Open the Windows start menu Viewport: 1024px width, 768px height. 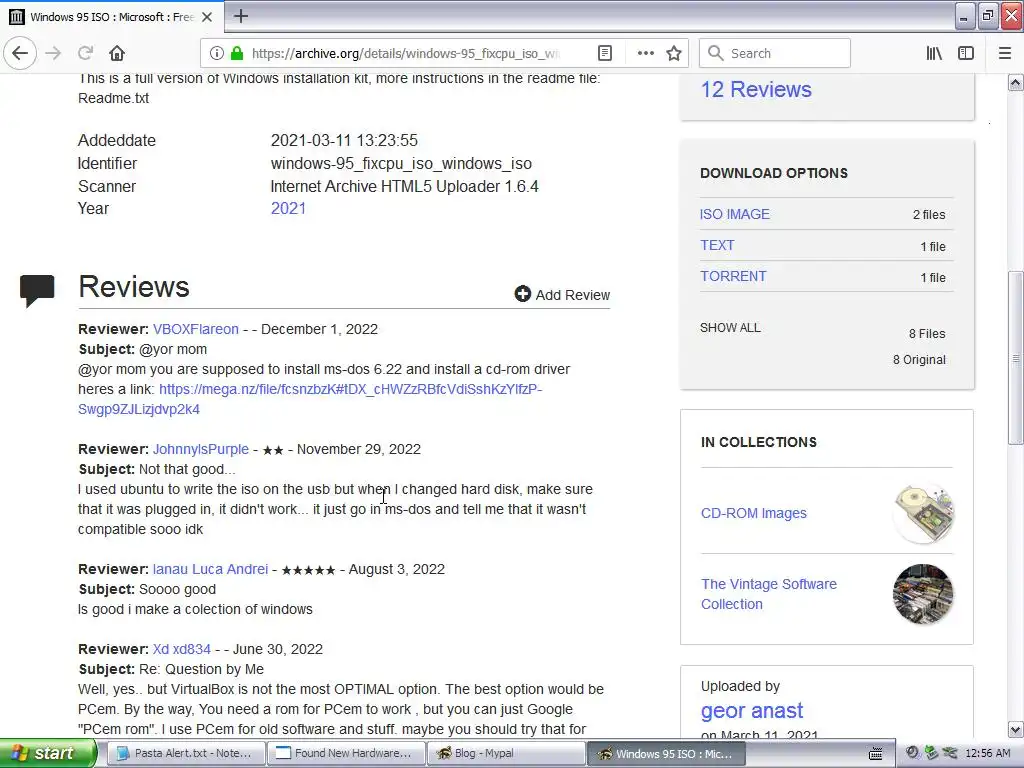[48, 753]
